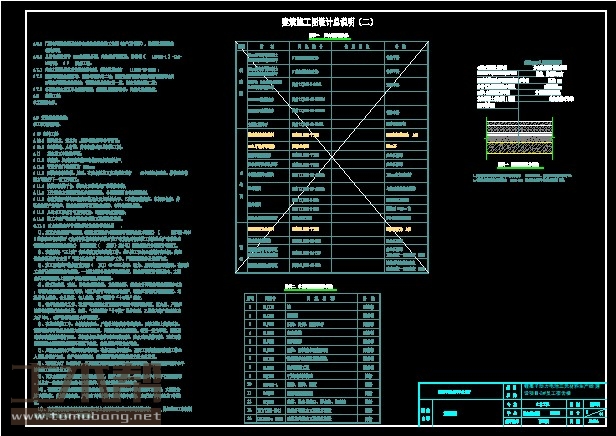Screen dimensions: 616x436
Task: Click the green underlined title above upper table
Action: point(329,35)
